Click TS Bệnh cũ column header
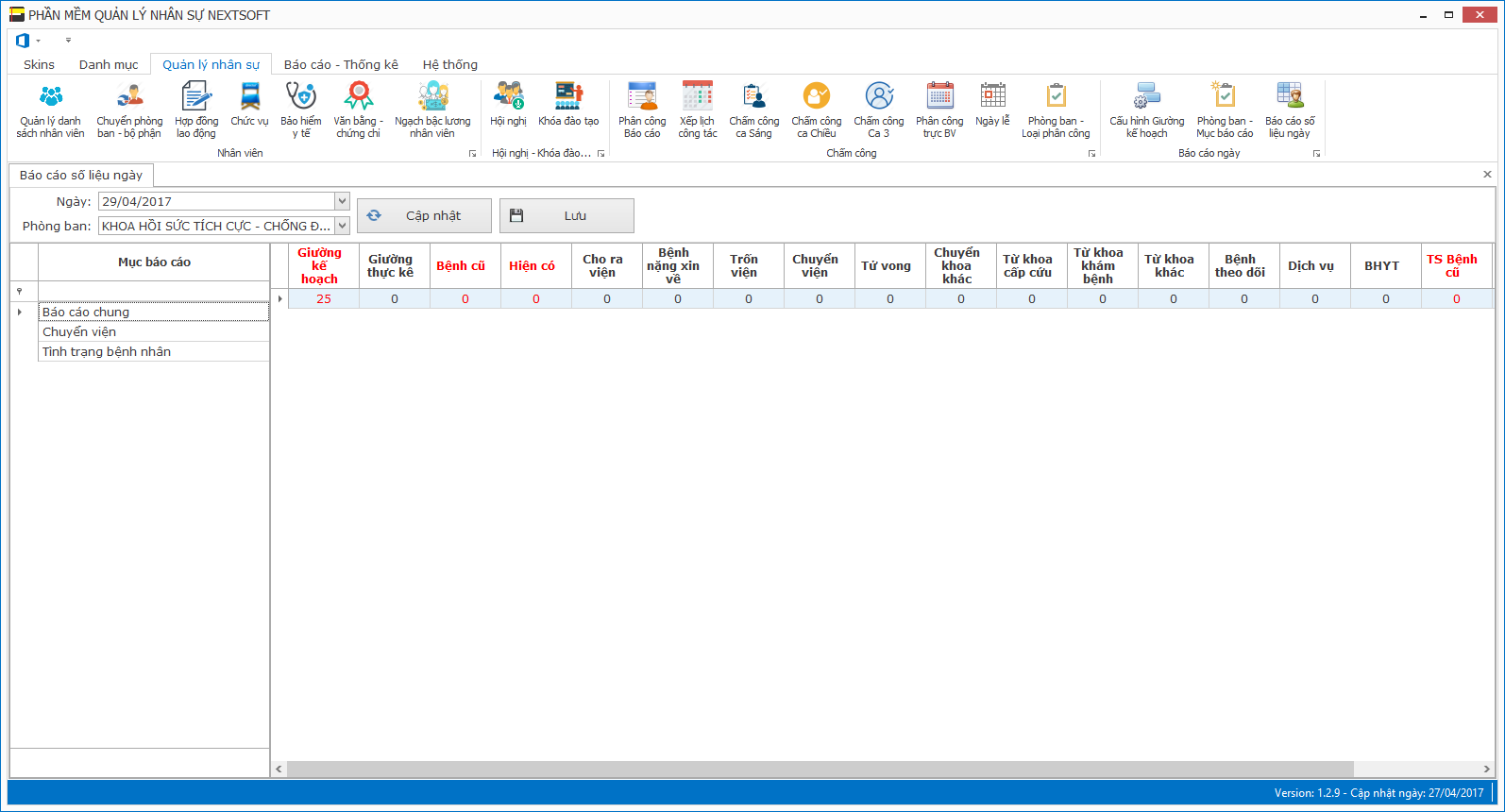Screen dimensions: 1505x812 1457,265
